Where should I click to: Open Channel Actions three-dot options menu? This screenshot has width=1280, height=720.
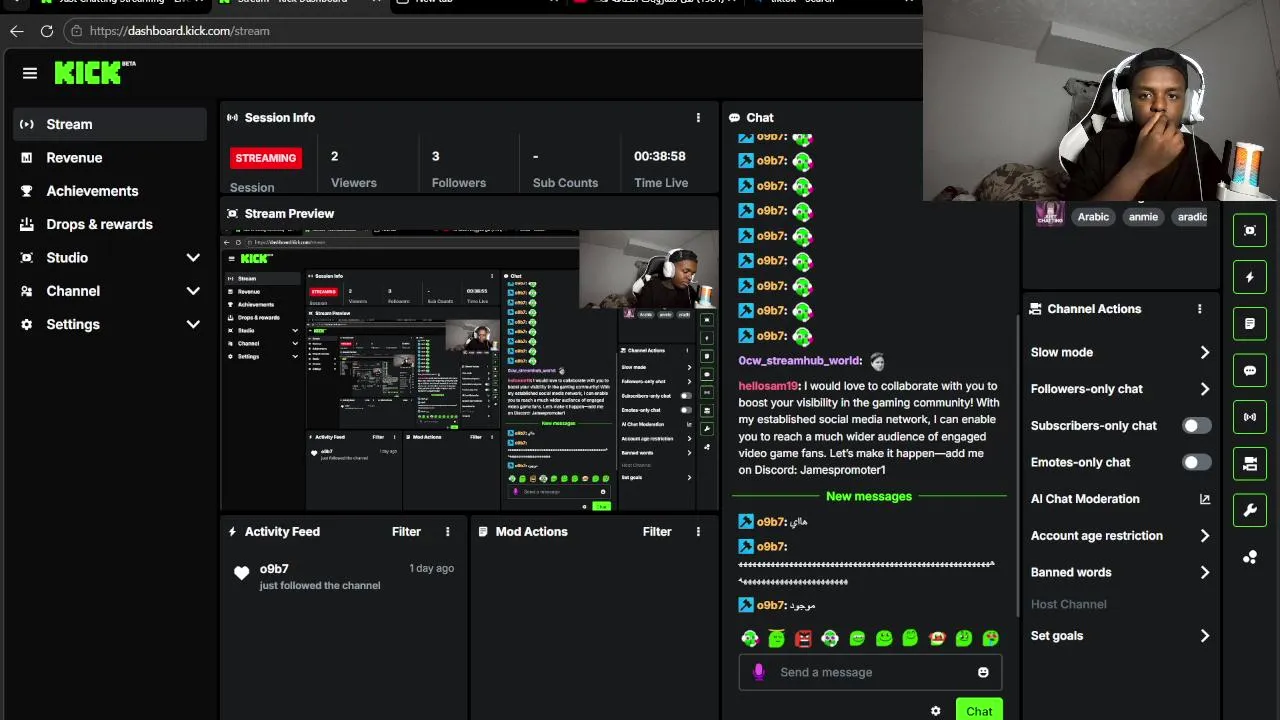point(1199,309)
